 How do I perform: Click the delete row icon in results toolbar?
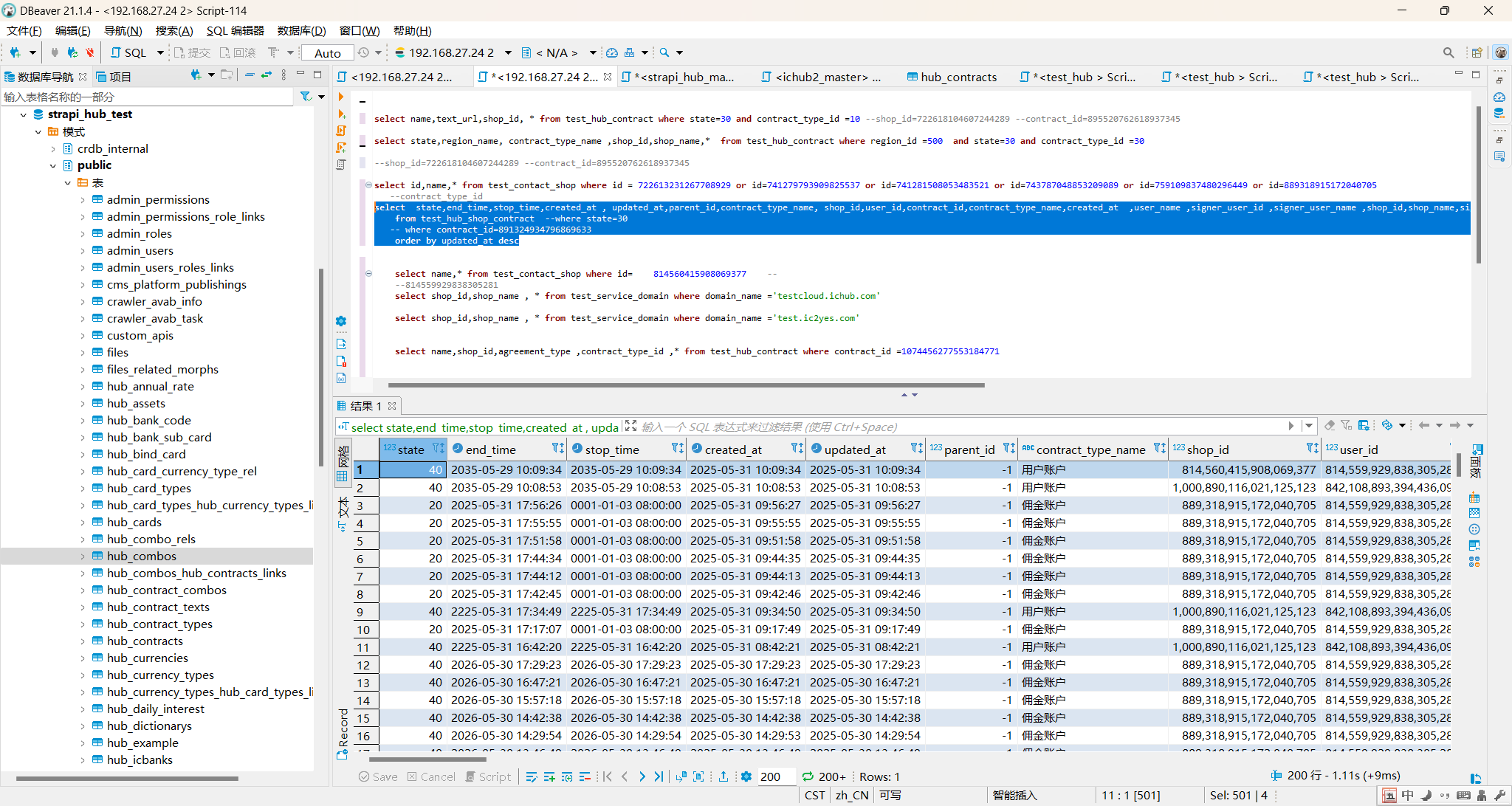pyautogui.click(x=585, y=776)
